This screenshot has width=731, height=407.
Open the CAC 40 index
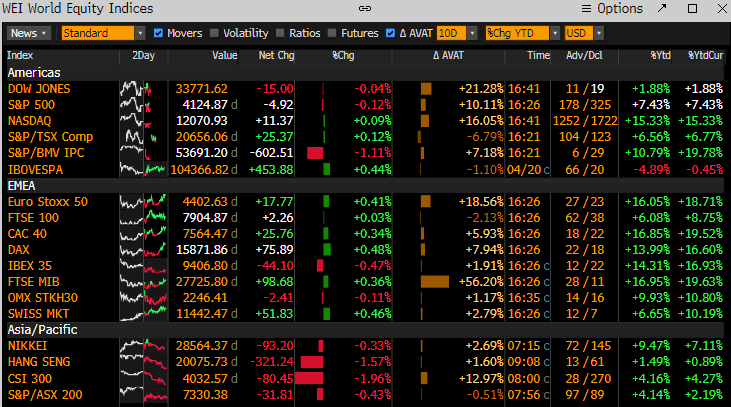(x=27, y=234)
